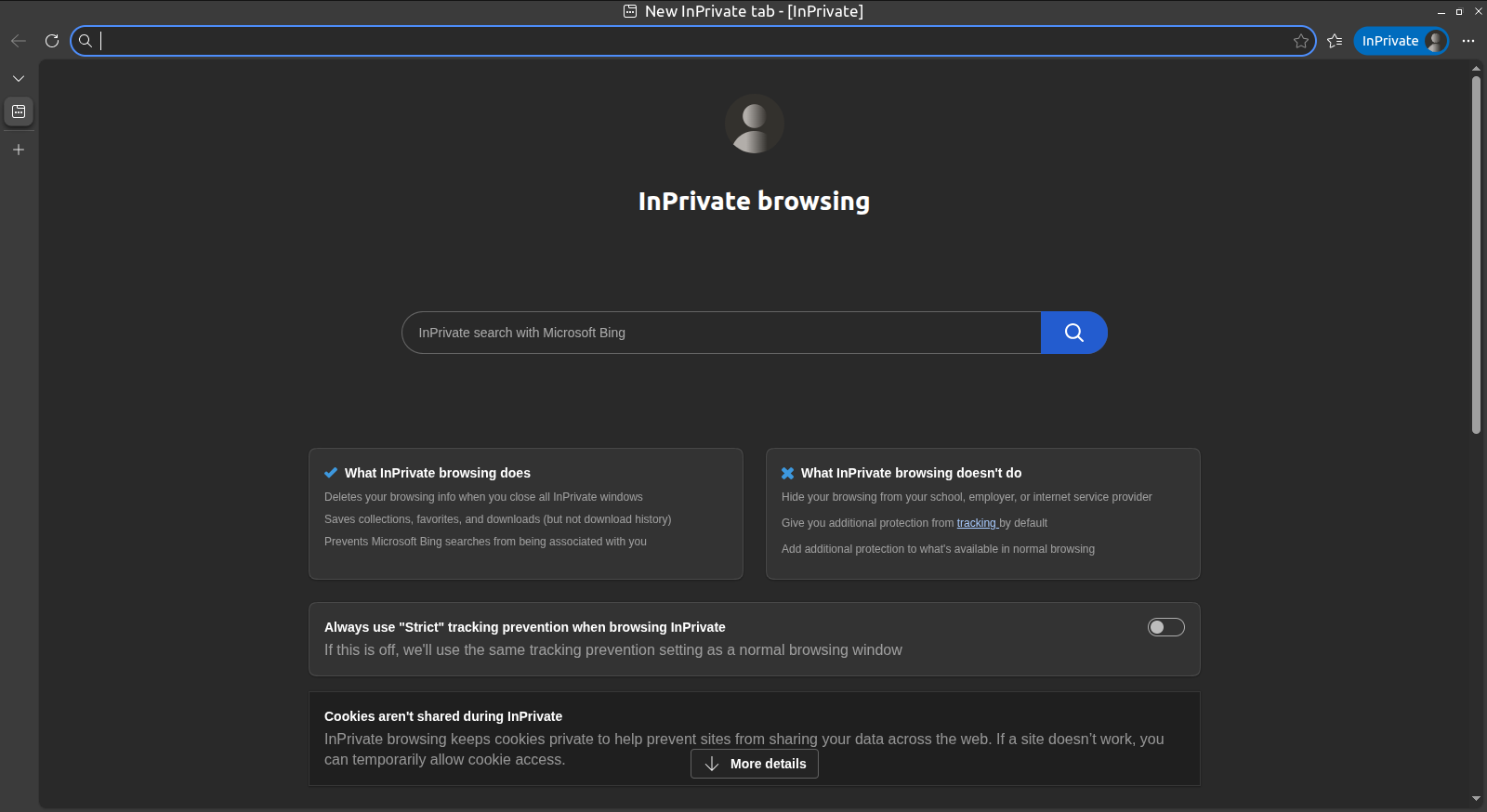Open the Favorites list icon
Screen dimensions: 1487x812
pyautogui.click(x=1336, y=41)
